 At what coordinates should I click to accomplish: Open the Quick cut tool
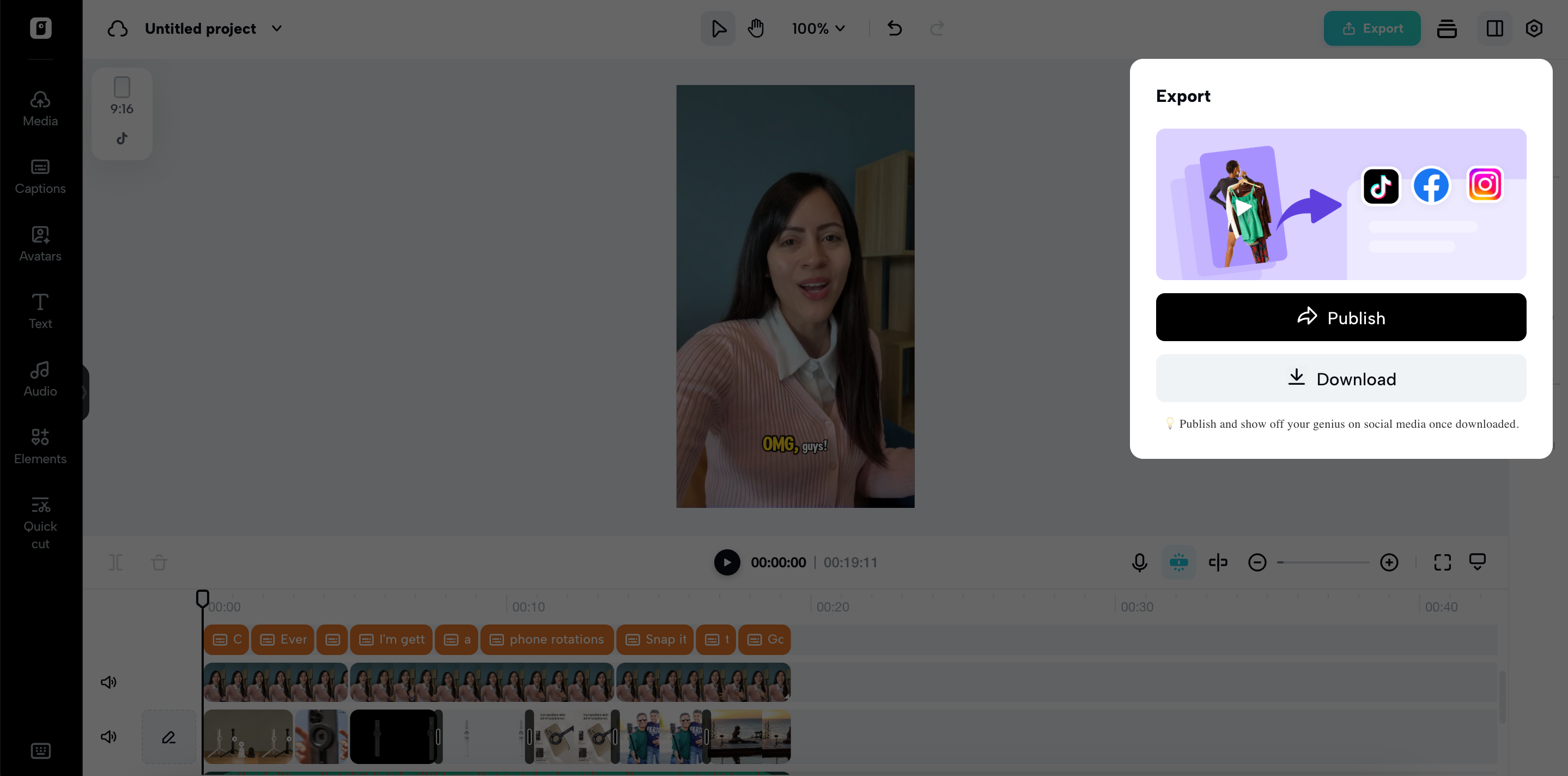(40, 523)
